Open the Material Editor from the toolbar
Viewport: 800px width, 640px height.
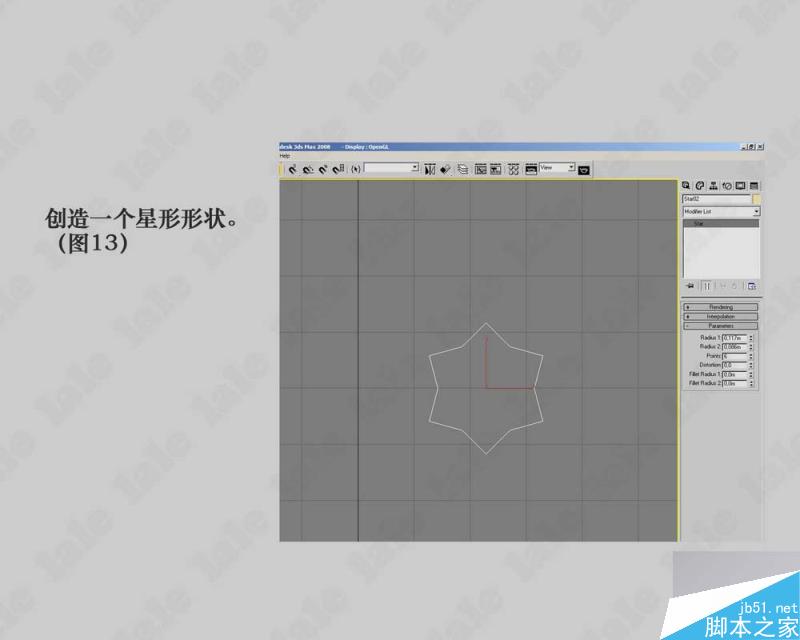click(x=513, y=169)
